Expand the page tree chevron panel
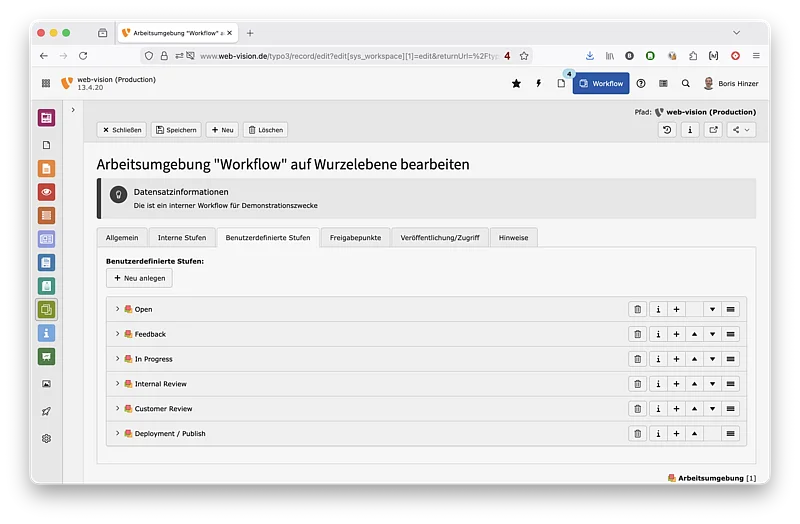 coord(73,110)
